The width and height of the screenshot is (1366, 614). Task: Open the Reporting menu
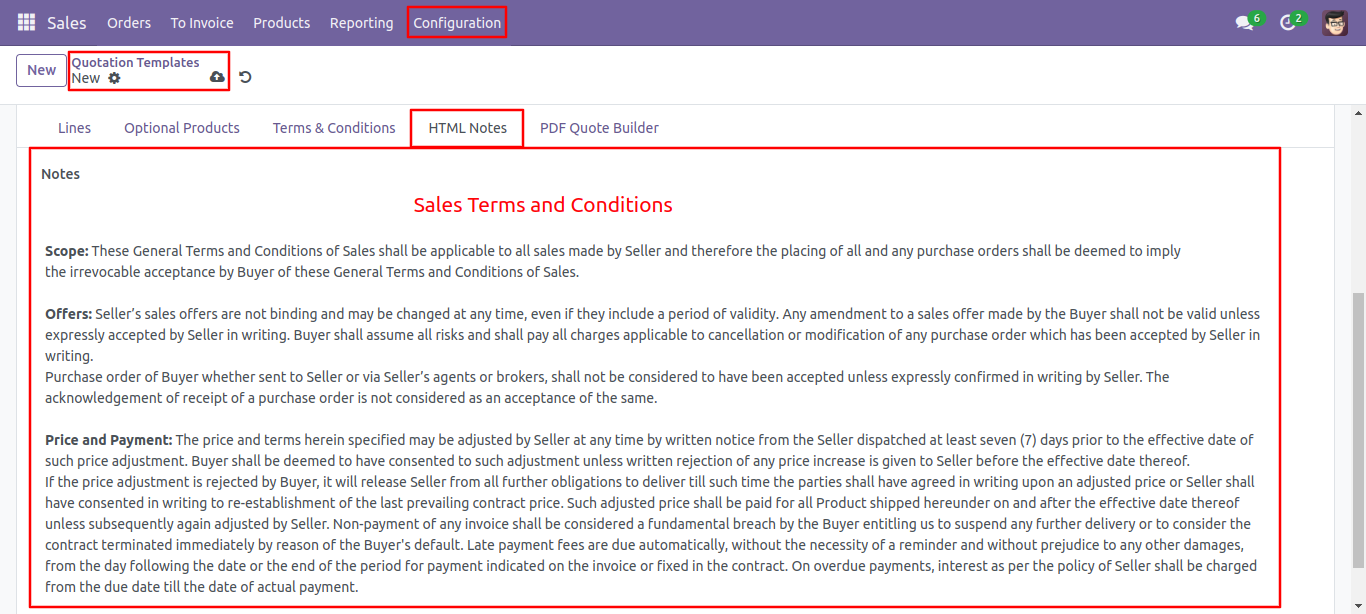pos(361,22)
